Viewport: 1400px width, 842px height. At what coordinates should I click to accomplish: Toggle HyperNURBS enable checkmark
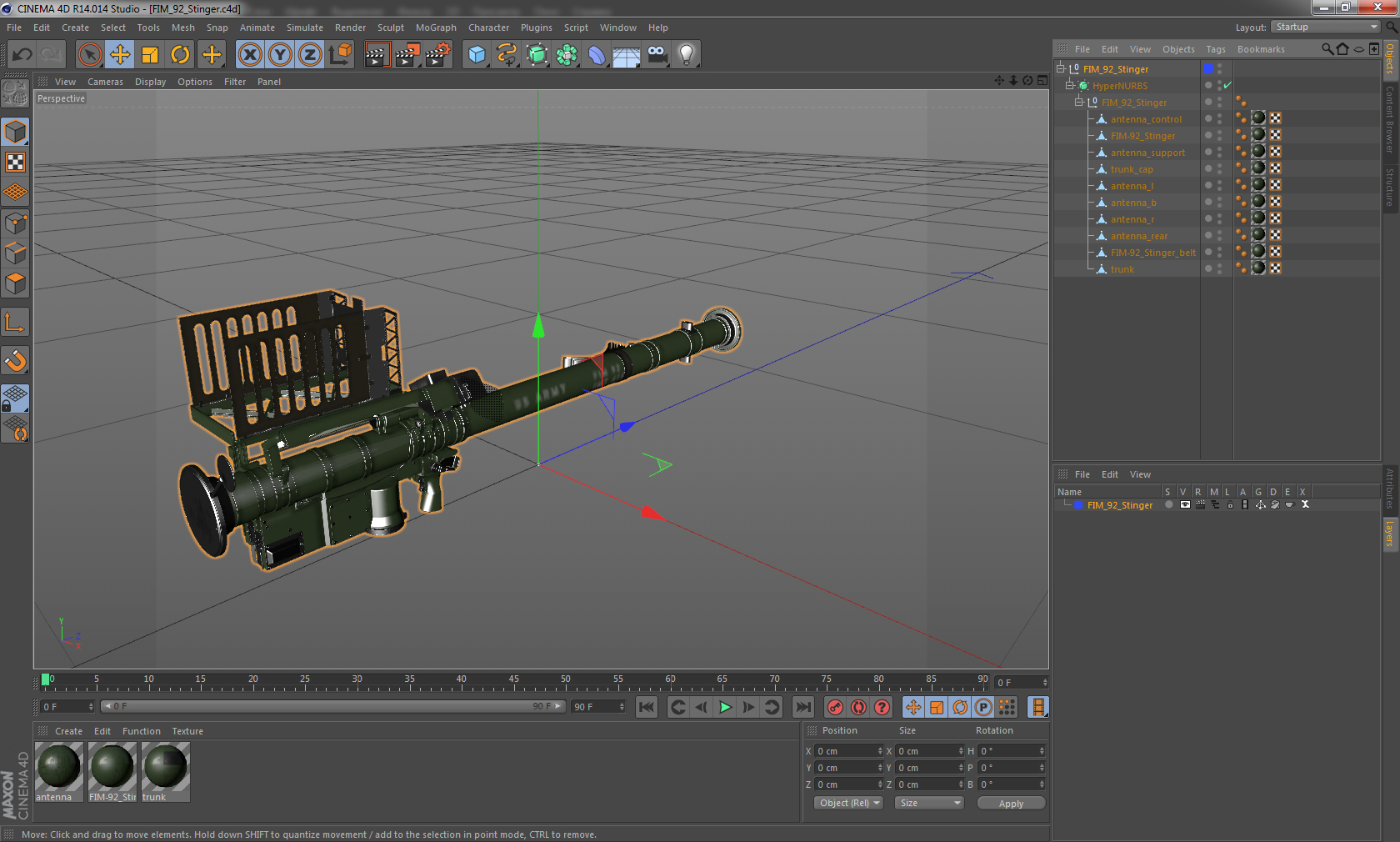(x=1227, y=85)
